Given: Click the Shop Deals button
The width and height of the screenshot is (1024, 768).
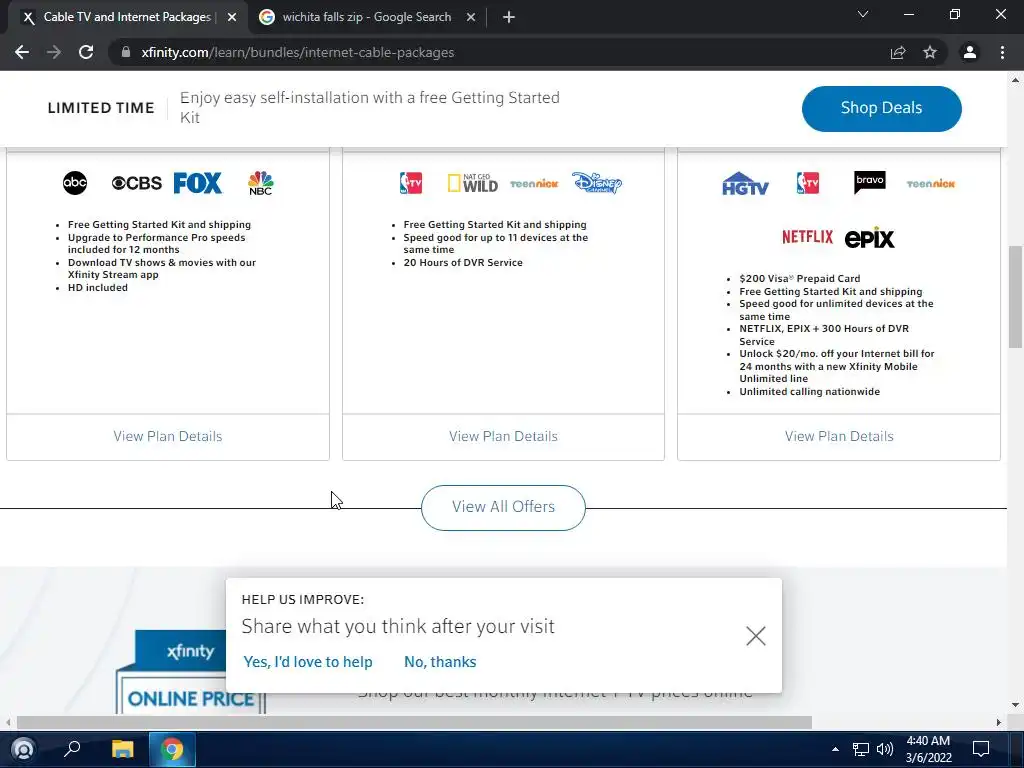Looking at the screenshot, I should pyautogui.click(x=881, y=108).
